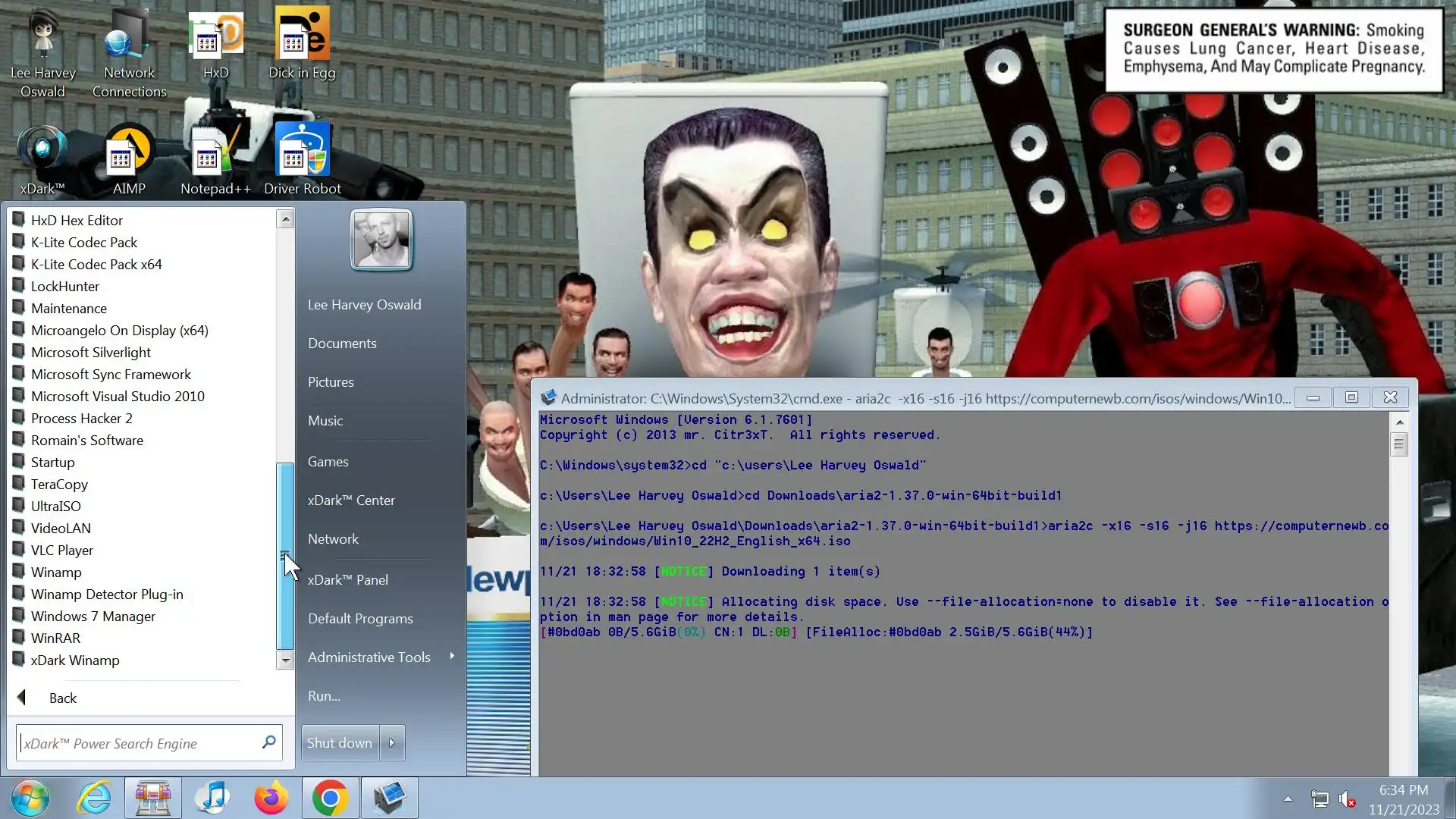The height and width of the screenshot is (819, 1456).
Task: Click the Shut down button
Action: (340, 743)
